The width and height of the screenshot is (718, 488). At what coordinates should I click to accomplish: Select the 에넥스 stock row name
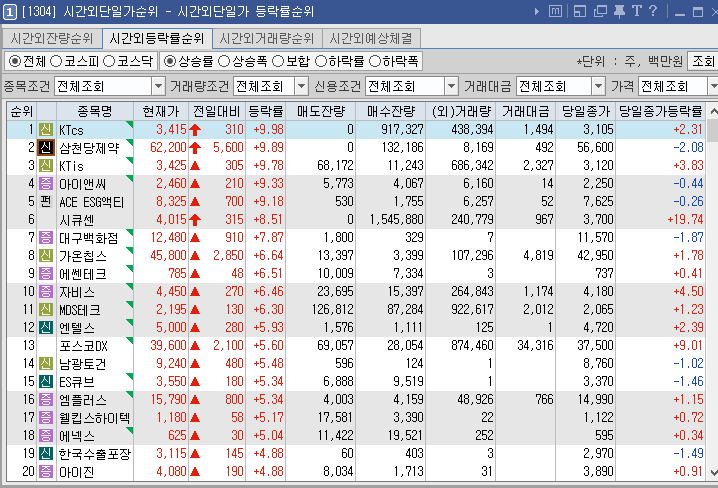pyautogui.click(x=76, y=435)
